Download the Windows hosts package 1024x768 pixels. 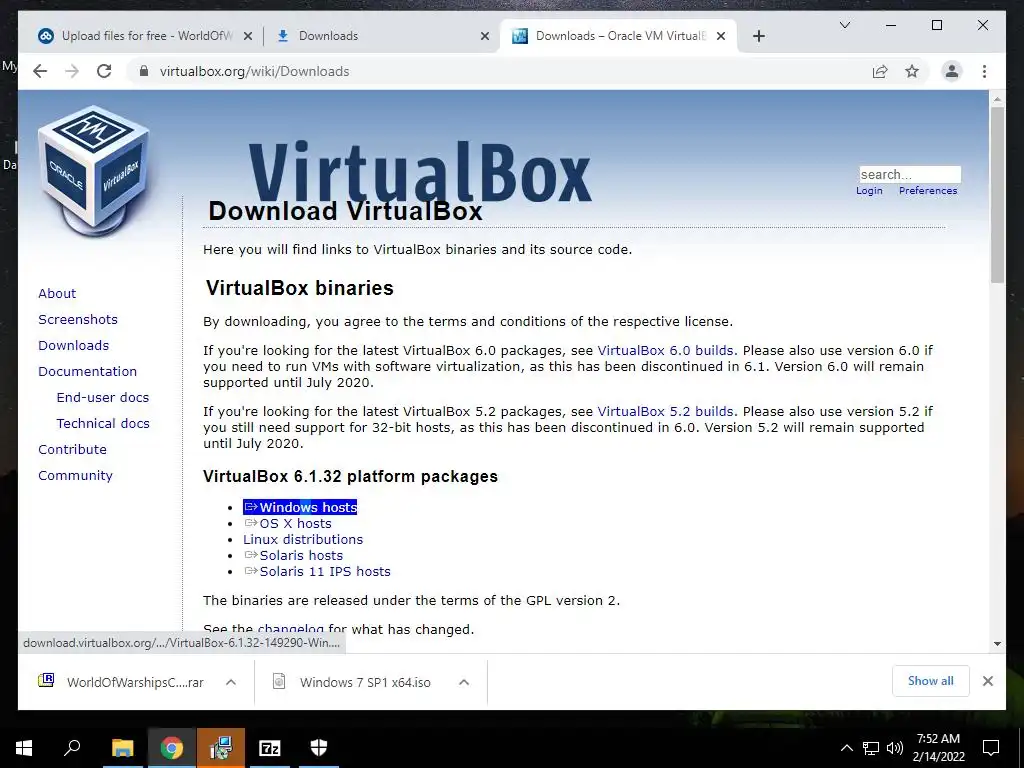(300, 507)
